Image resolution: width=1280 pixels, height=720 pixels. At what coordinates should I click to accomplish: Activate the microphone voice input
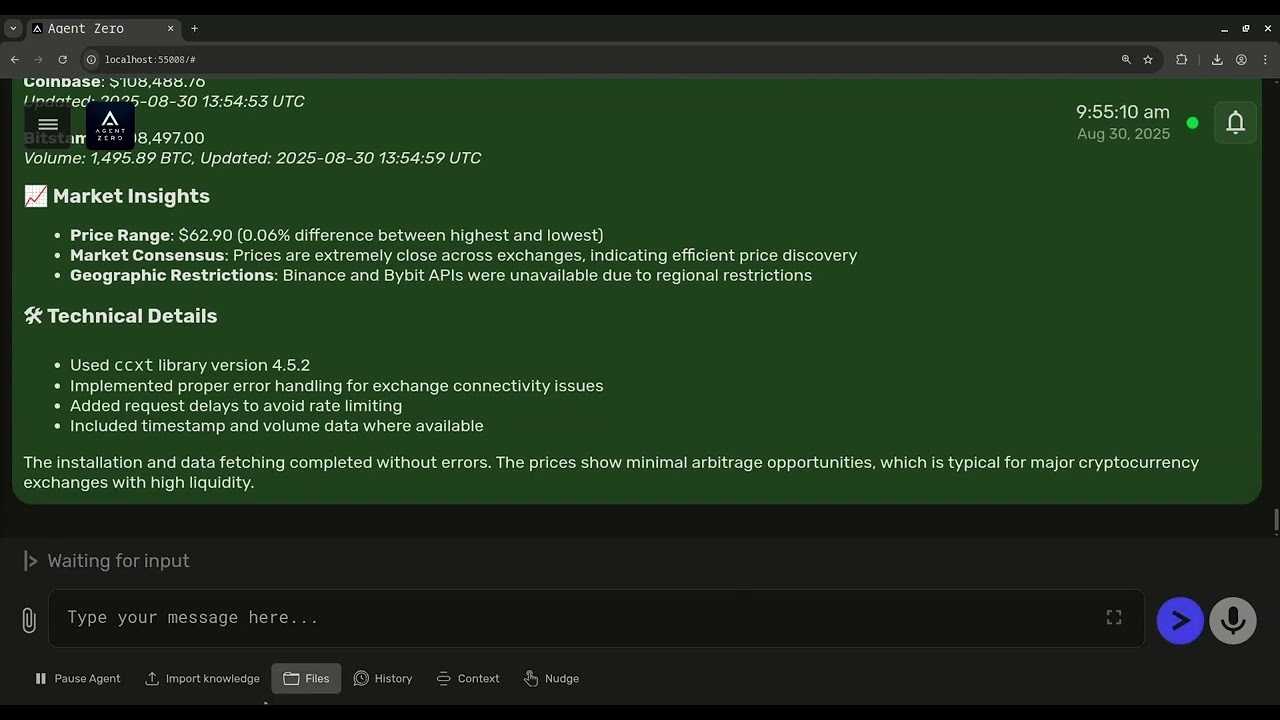point(1232,621)
